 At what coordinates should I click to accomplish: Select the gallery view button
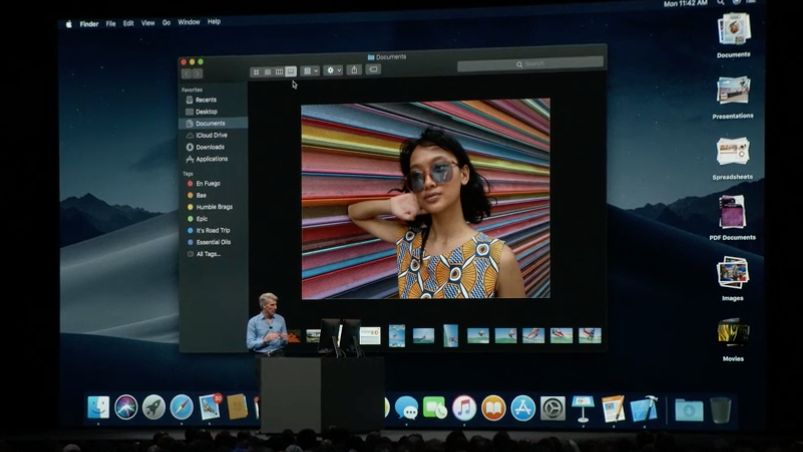(x=291, y=71)
